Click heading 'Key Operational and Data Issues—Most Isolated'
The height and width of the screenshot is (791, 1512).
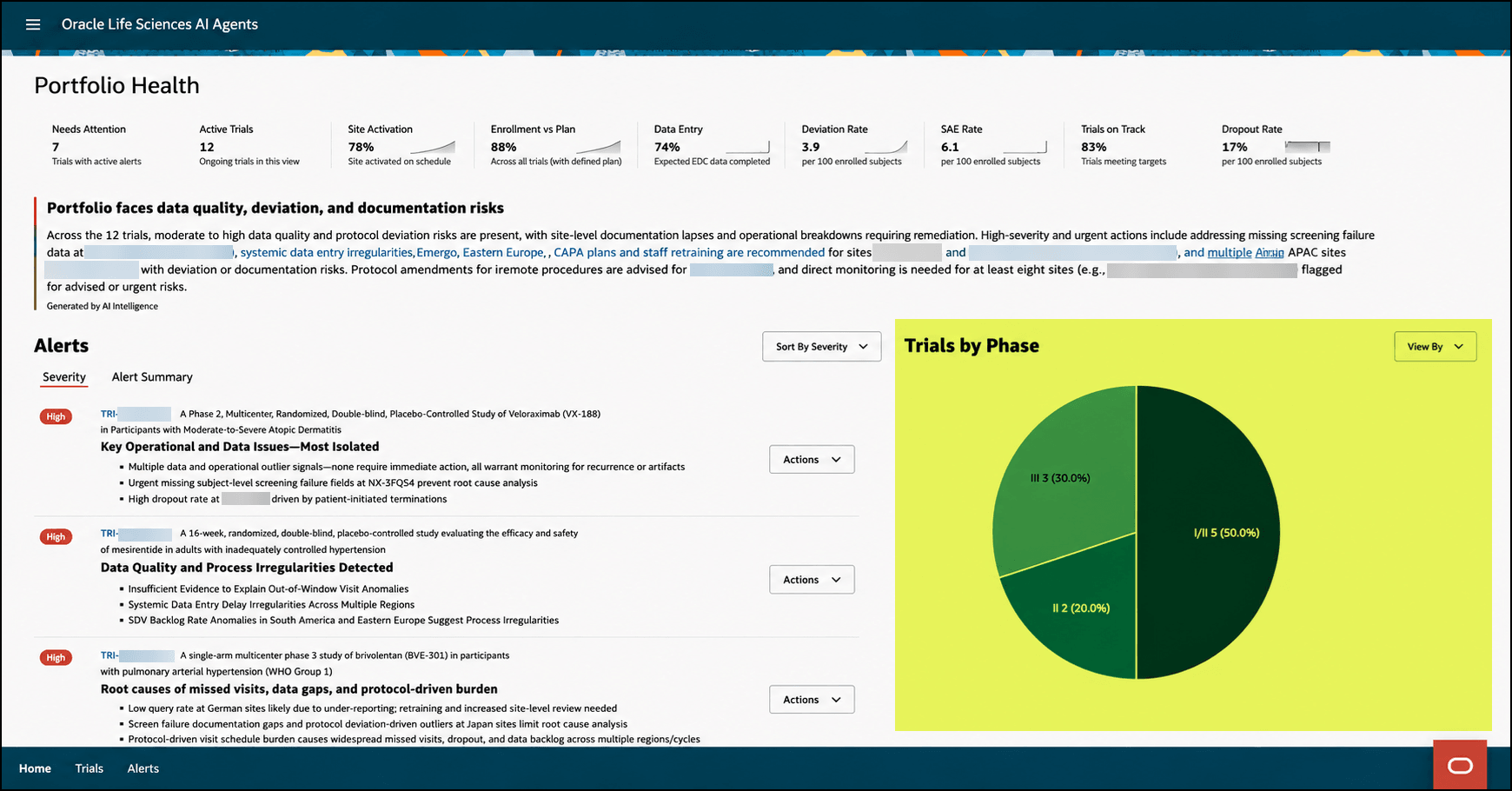[240, 447]
